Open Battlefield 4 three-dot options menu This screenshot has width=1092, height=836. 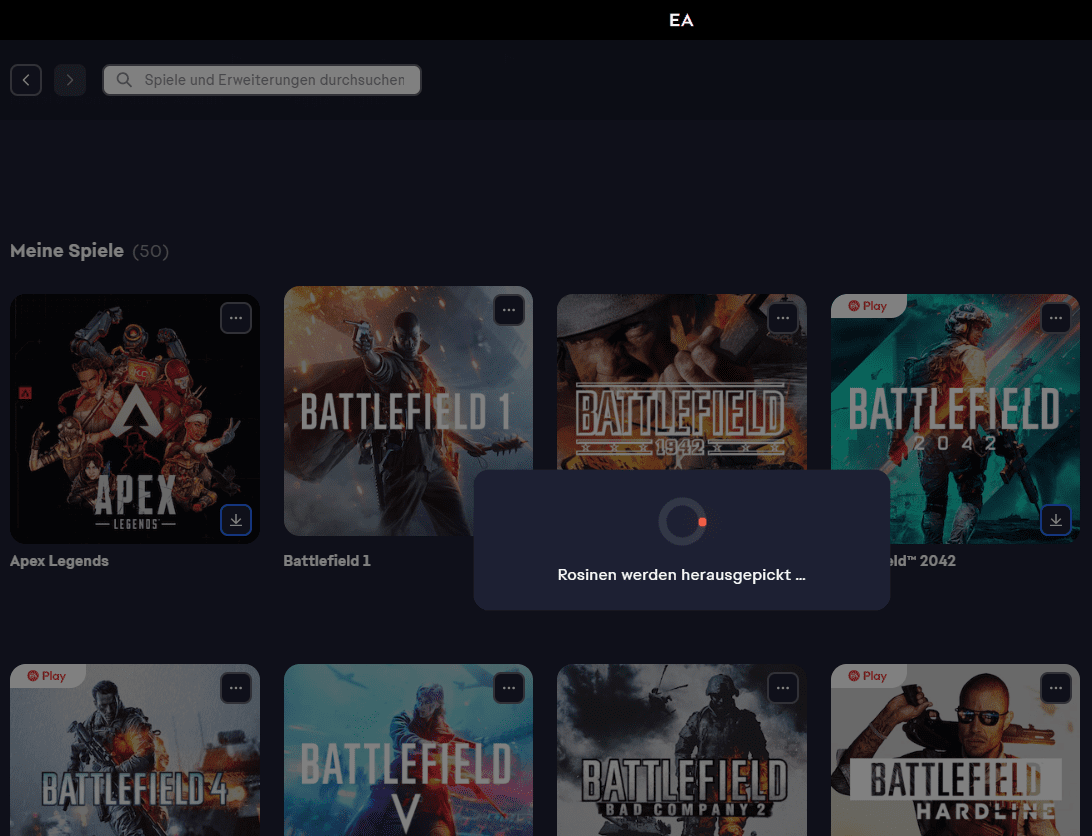(236, 688)
